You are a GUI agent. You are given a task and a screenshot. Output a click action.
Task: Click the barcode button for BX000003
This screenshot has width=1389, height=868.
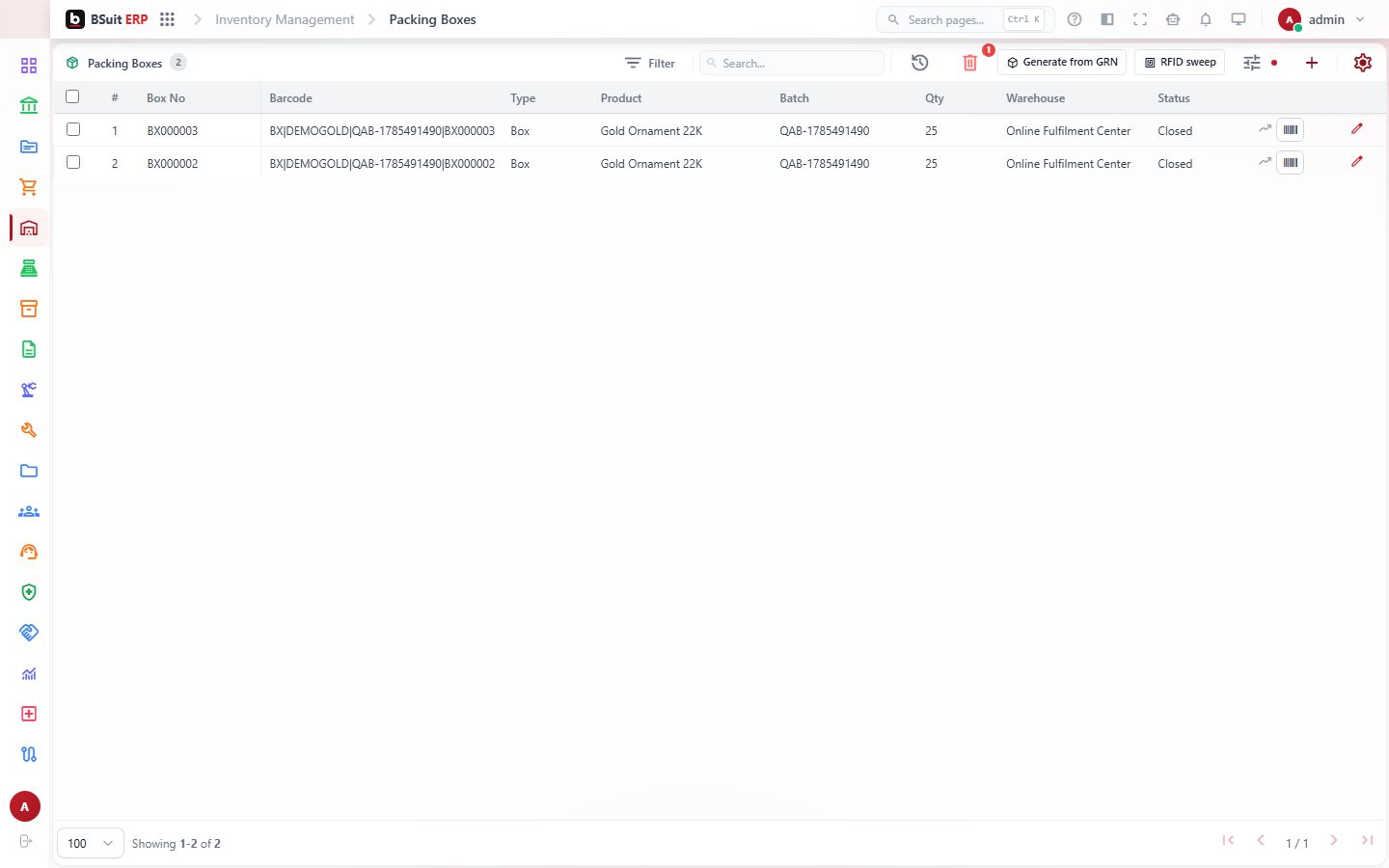tap(1291, 129)
